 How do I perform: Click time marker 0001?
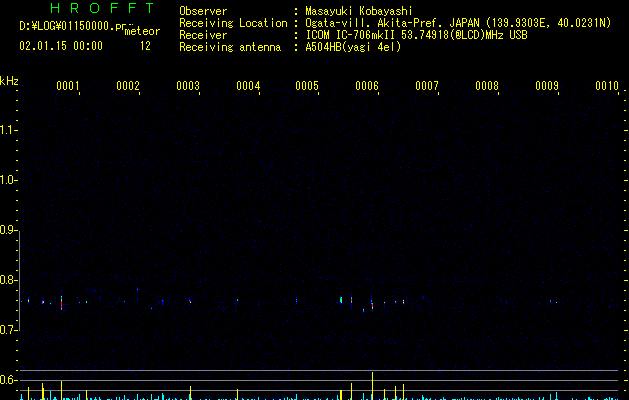pos(68,86)
